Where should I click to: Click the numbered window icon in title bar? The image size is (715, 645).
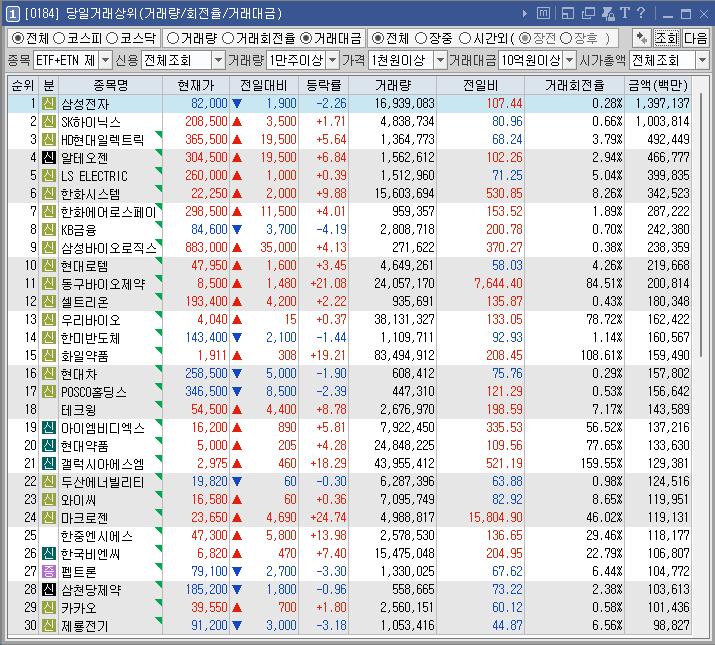click(x=13, y=14)
